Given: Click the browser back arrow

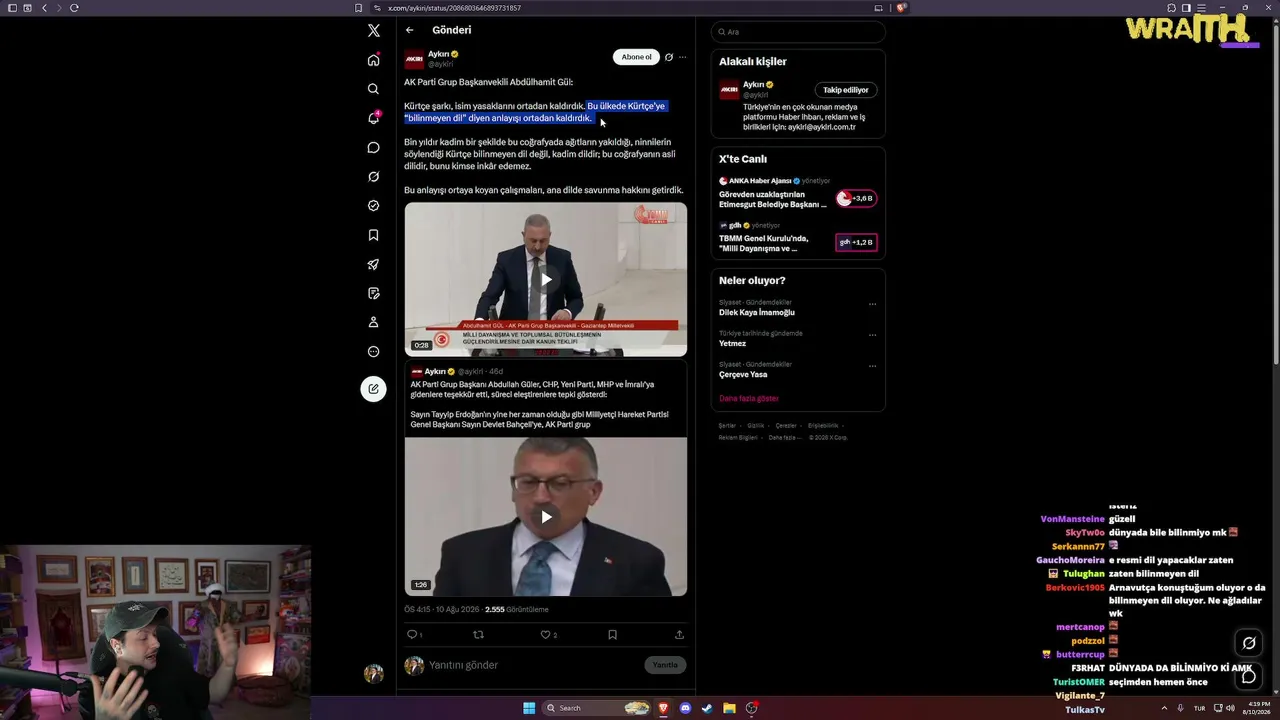Looking at the screenshot, I should point(44,8).
